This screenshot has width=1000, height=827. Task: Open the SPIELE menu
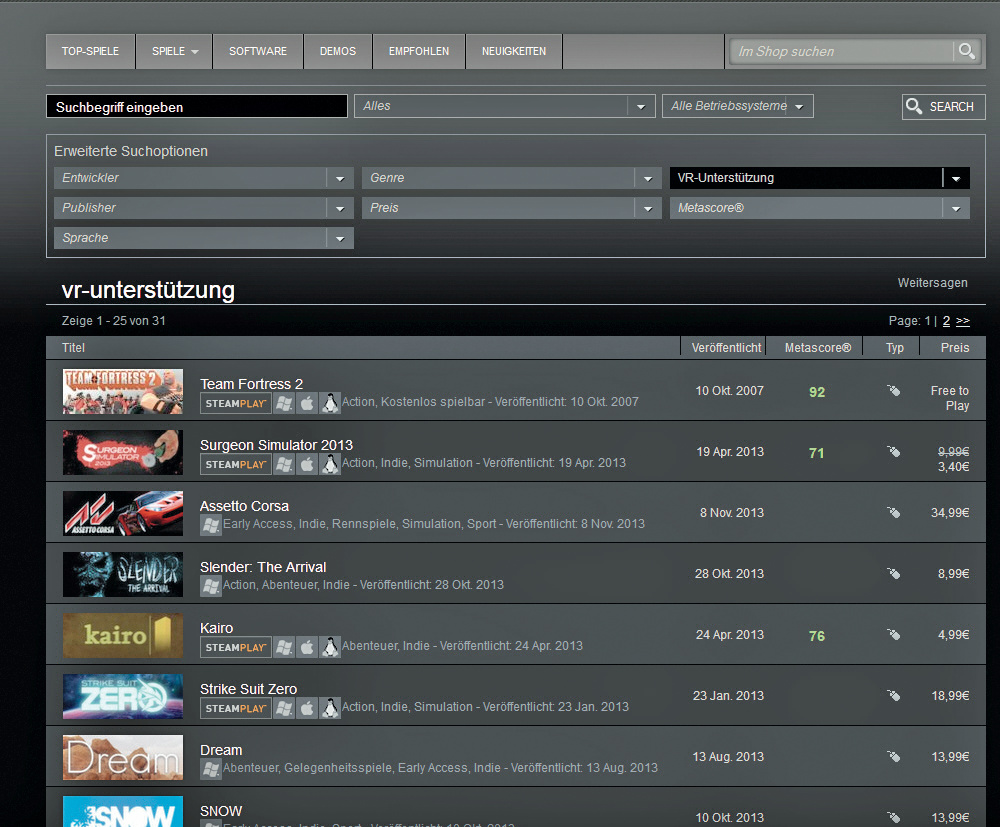[x=175, y=51]
